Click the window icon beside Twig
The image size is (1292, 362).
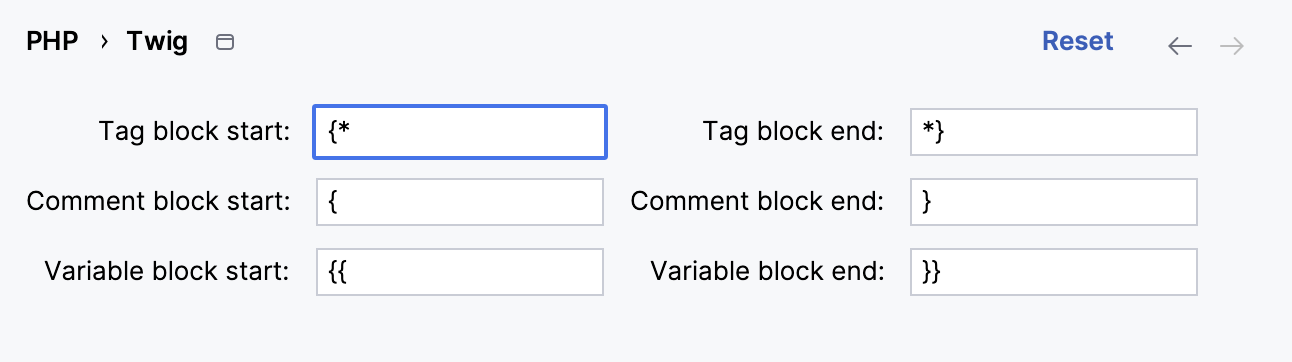tap(226, 43)
